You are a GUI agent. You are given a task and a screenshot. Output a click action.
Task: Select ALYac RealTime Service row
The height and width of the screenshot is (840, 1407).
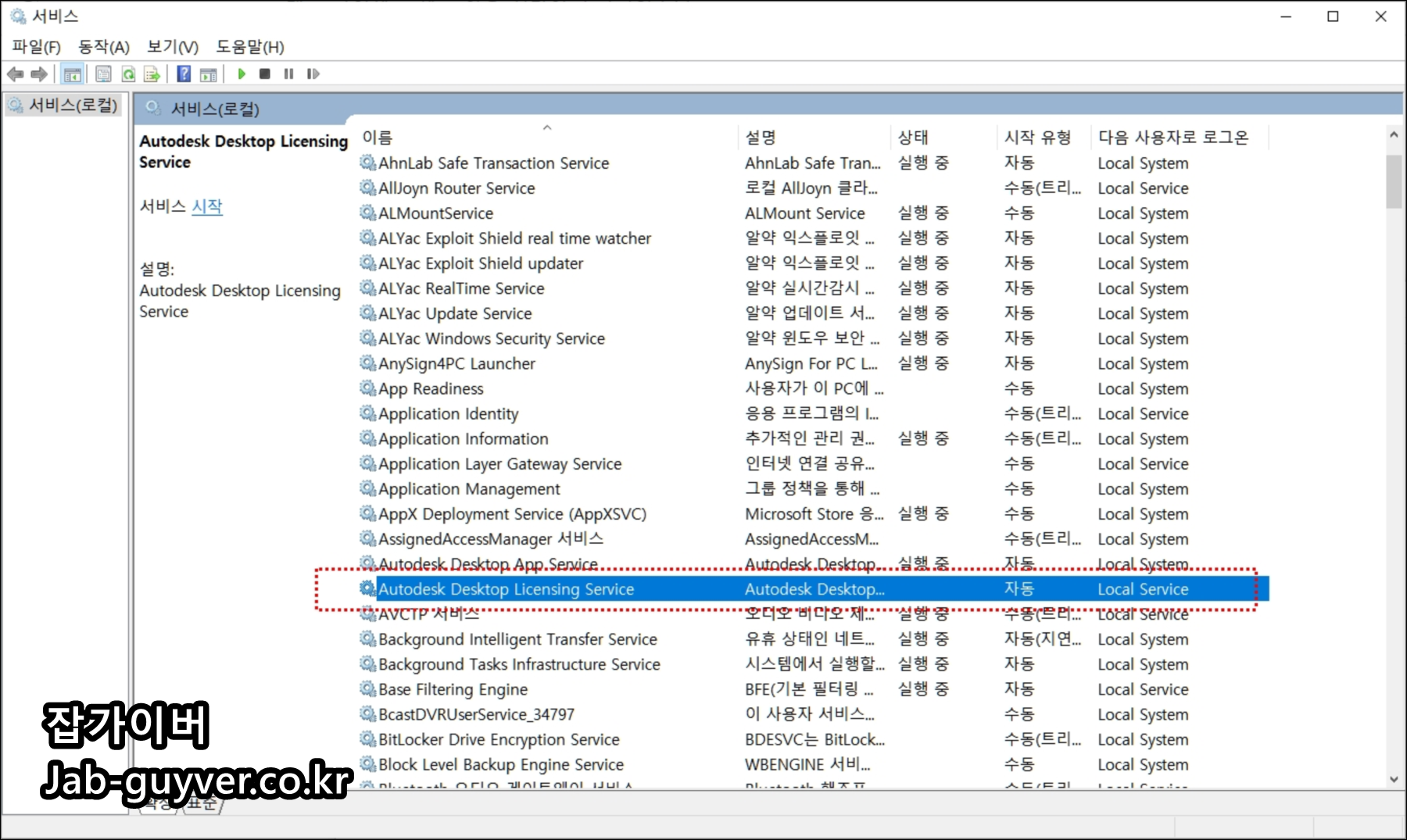pyautogui.click(x=813, y=288)
